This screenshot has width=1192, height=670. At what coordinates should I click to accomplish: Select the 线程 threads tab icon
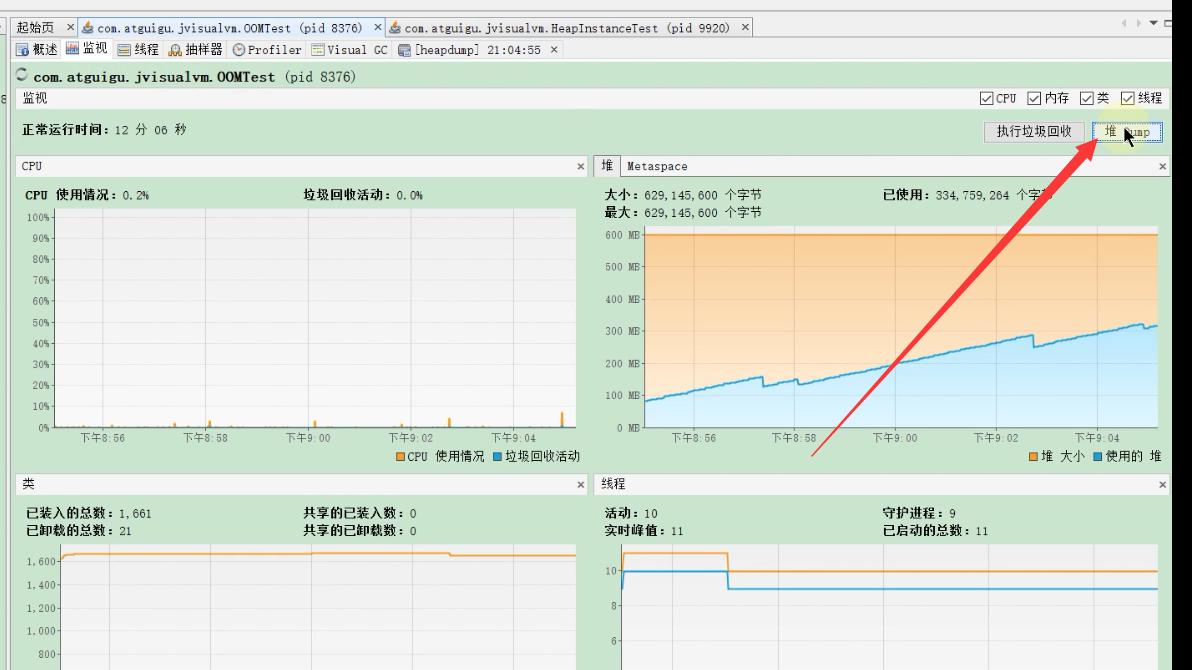point(124,50)
